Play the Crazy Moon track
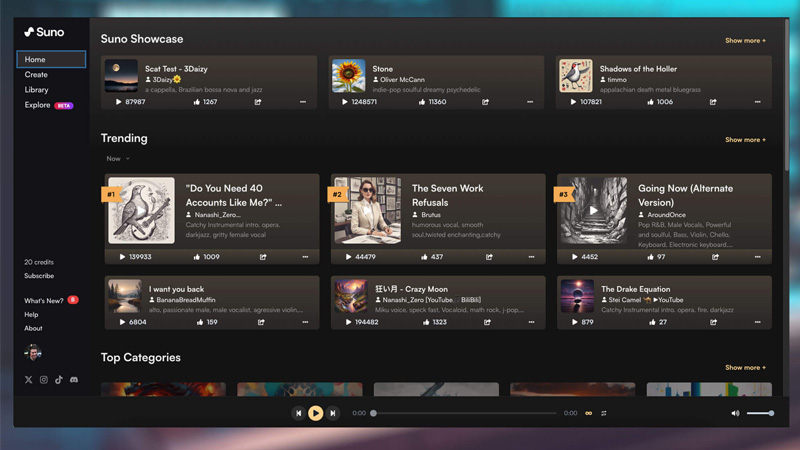Image resolution: width=800 pixels, height=450 pixels. click(x=348, y=322)
